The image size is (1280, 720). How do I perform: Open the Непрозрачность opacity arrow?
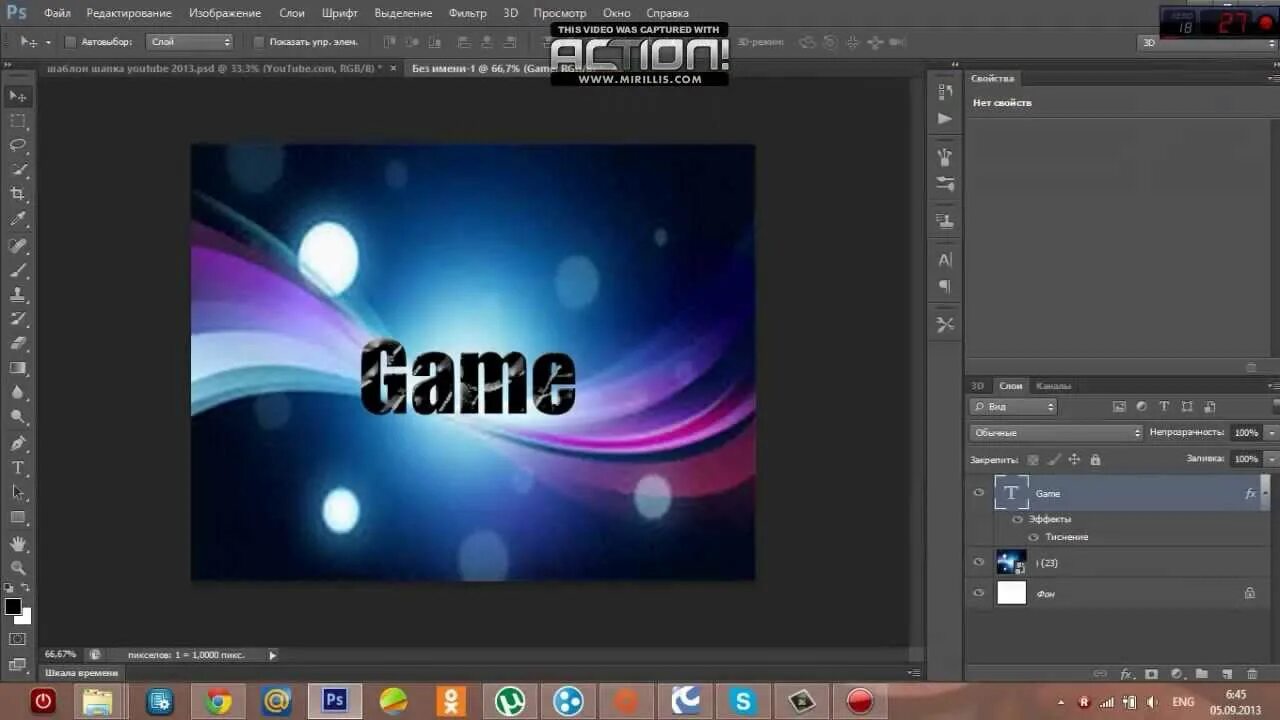pos(1271,433)
